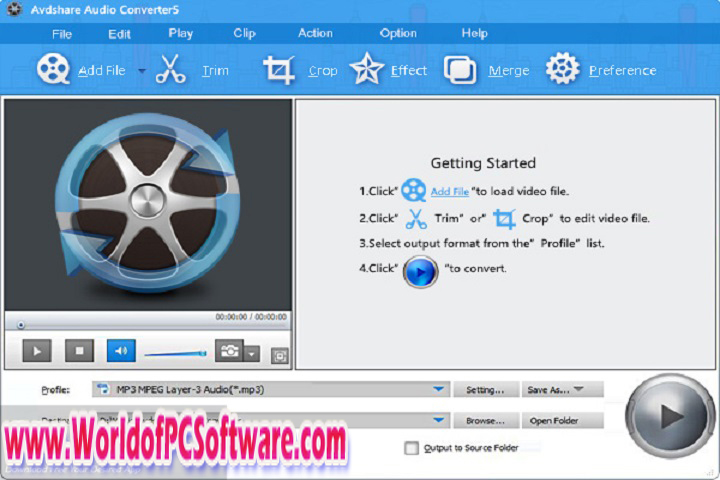This screenshot has width=720, height=480.
Task: Click the Trim label in toolbar
Action: pos(215,70)
